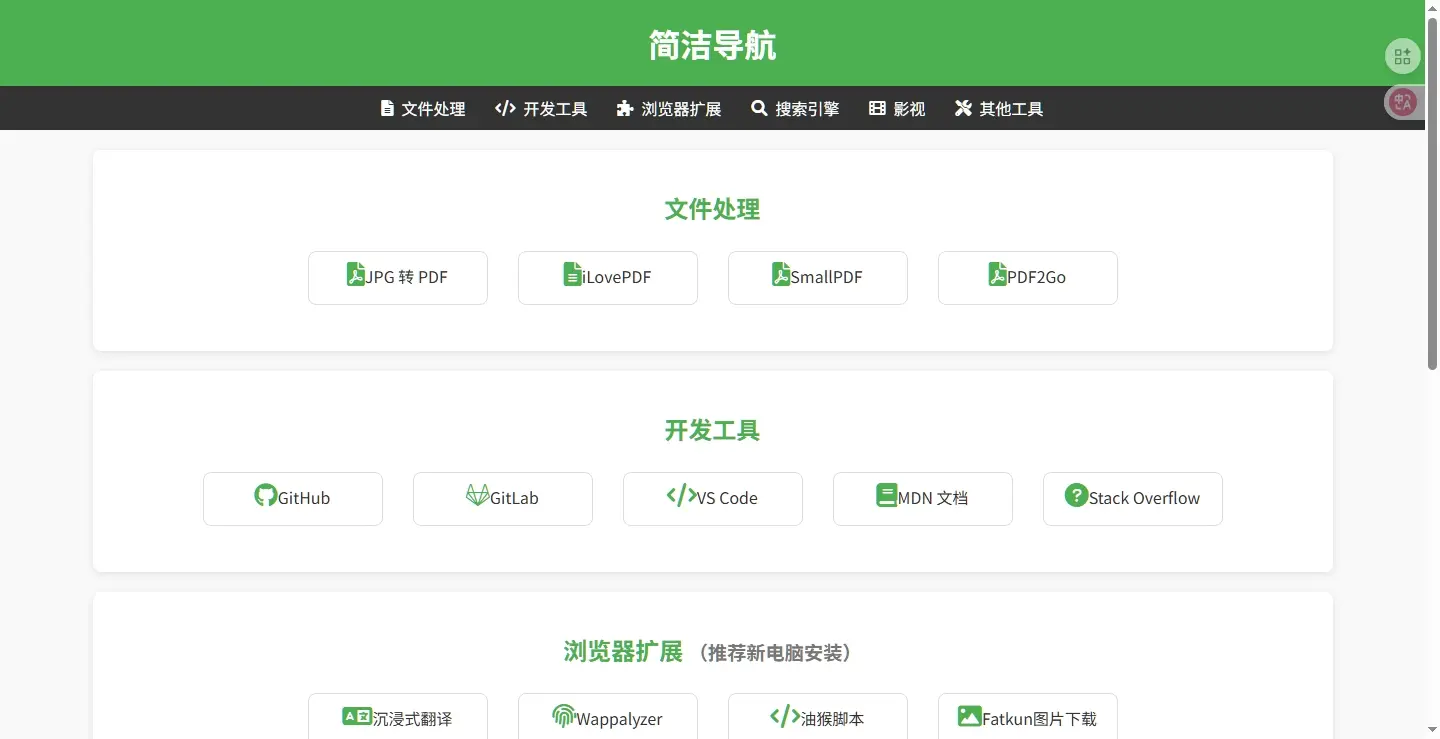Open the GitHub link
Screen dimensions: 1440x739
(x=293, y=498)
